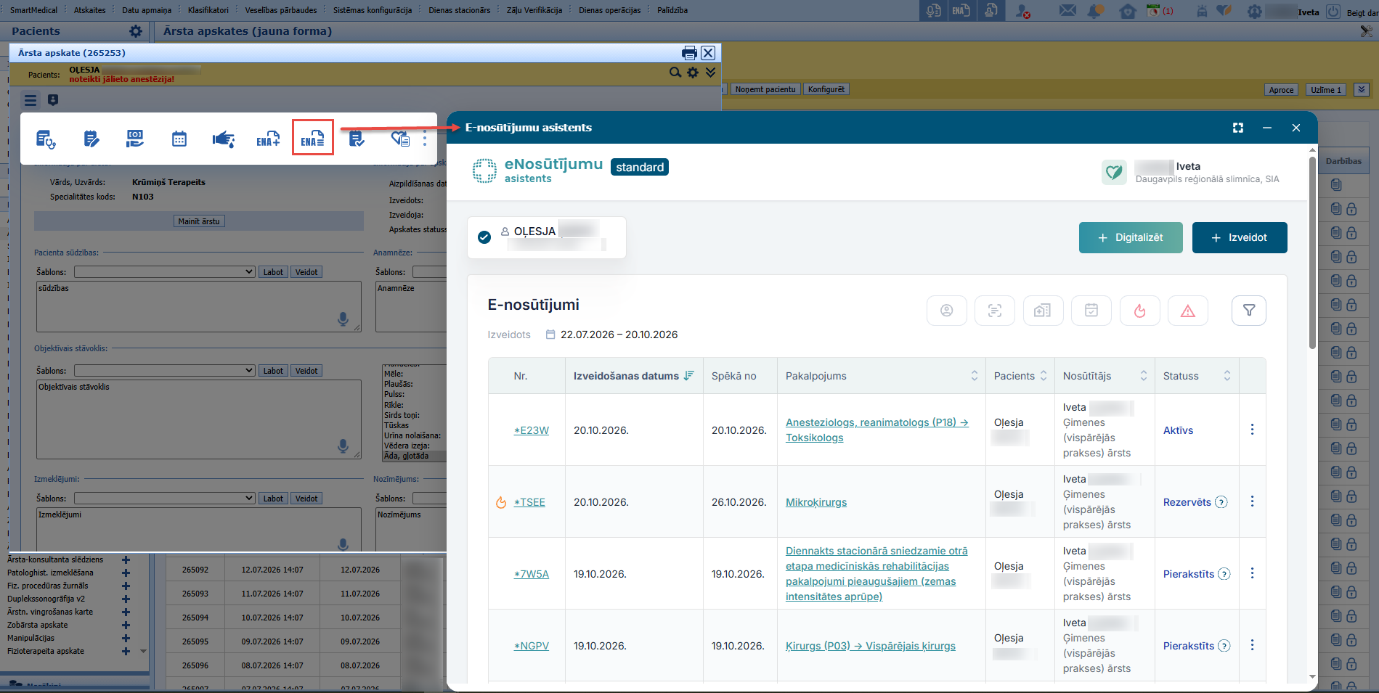This screenshot has width=1379, height=693.
Task: Toggle the checkmark on patient OĻESJA card
Action: (484, 237)
